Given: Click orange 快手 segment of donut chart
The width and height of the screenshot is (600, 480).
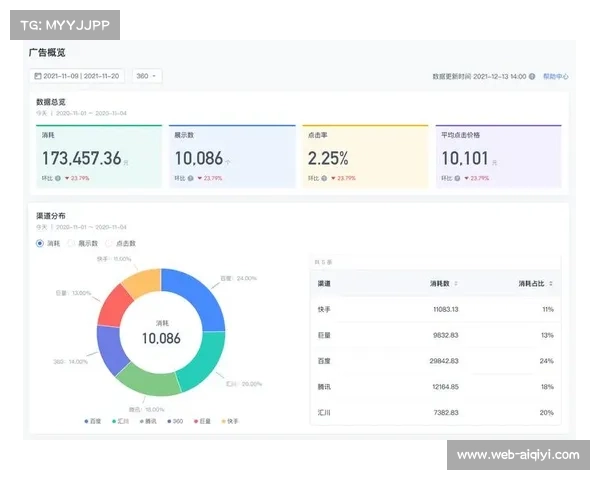Looking at the screenshot, I should (143, 281).
